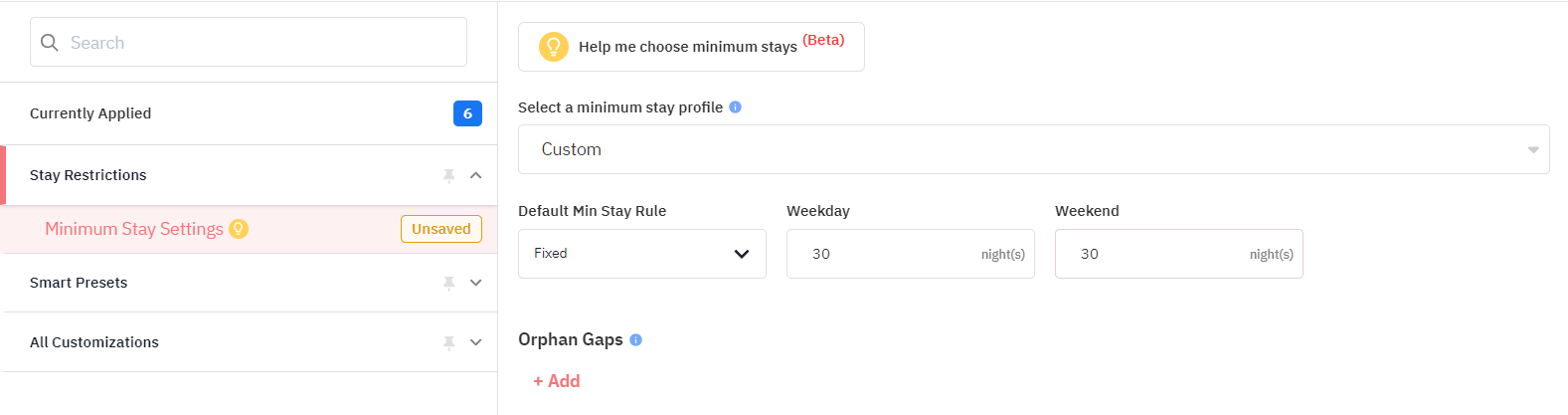Click the + Add orphan gap link
The width and height of the screenshot is (1568, 415).
pyautogui.click(x=556, y=381)
